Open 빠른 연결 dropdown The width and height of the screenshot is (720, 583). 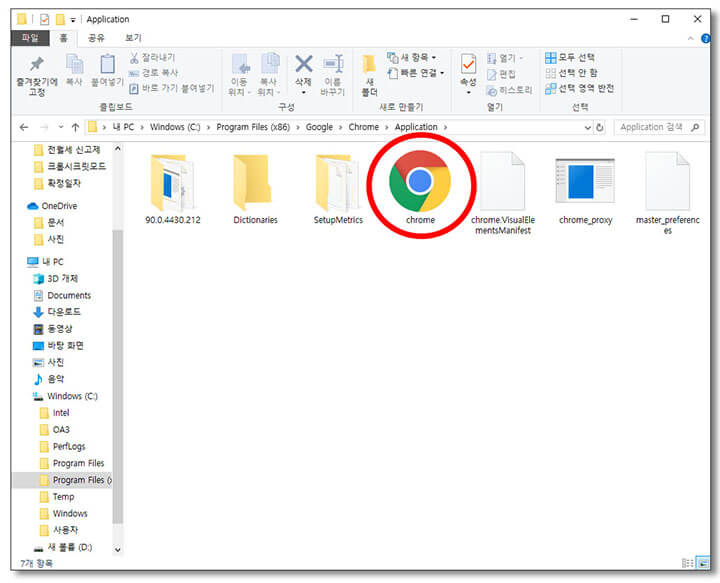[x=416, y=73]
